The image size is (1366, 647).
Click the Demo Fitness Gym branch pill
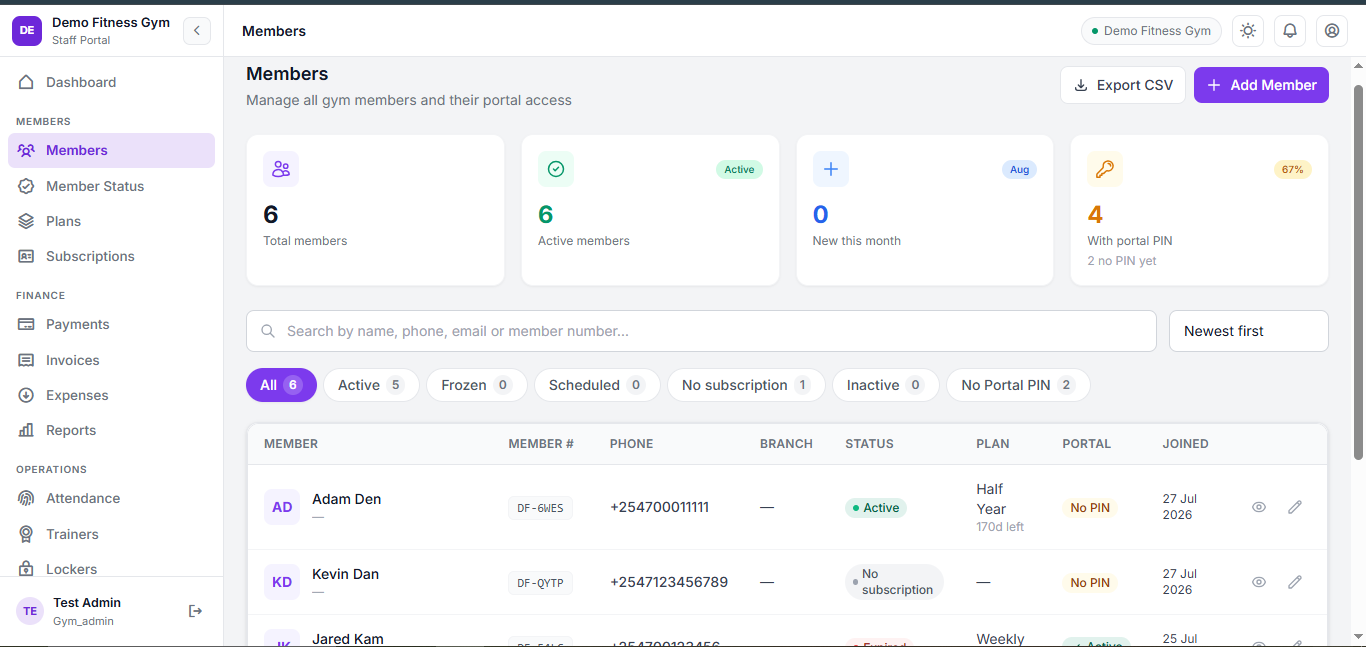click(1151, 31)
